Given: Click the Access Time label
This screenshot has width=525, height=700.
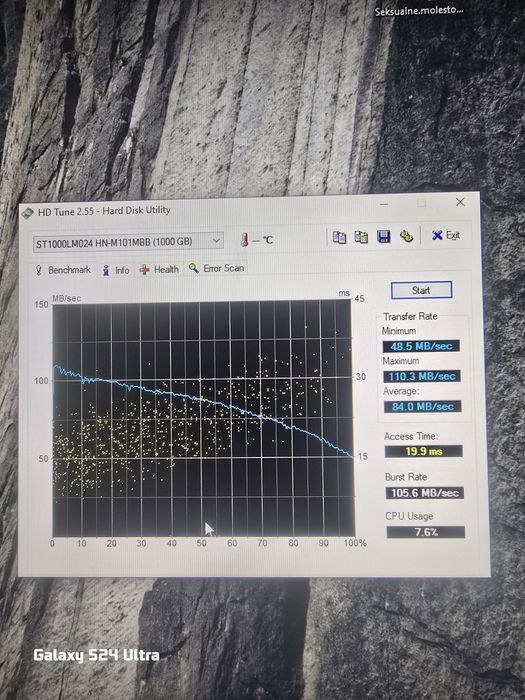Looking at the screenshot, I should [411, 437].
